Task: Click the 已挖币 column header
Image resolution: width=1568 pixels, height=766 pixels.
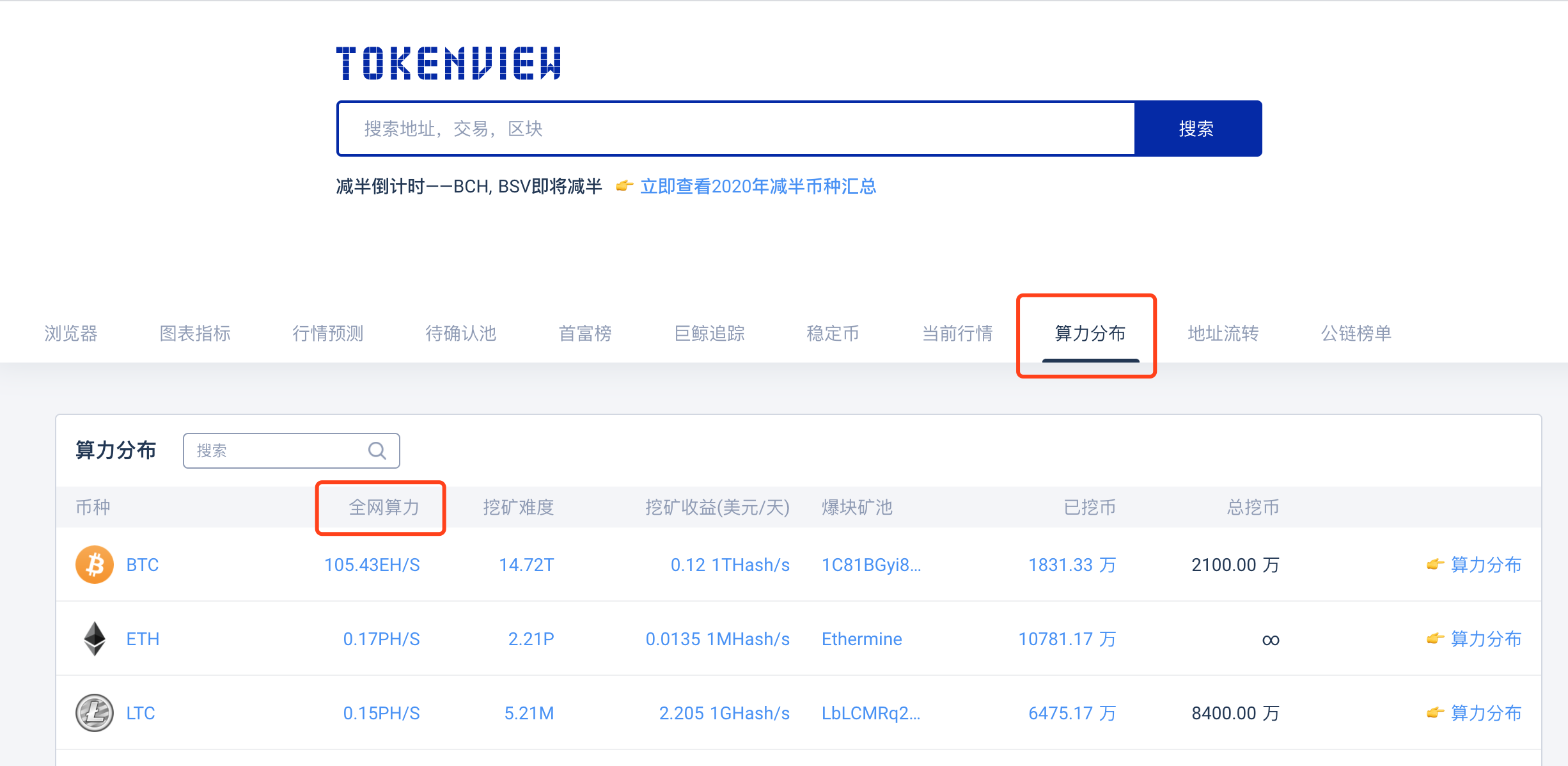Action: [x=1090, y=507]
